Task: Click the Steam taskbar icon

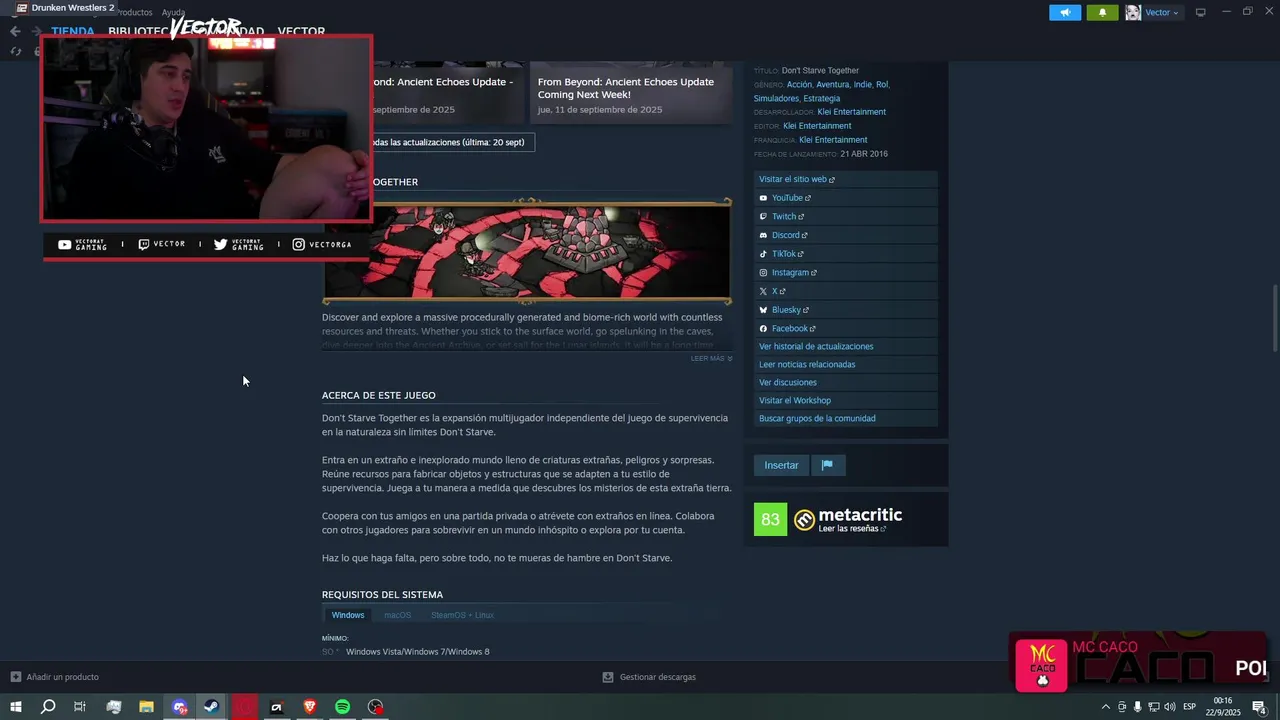Action: [212, 707]
